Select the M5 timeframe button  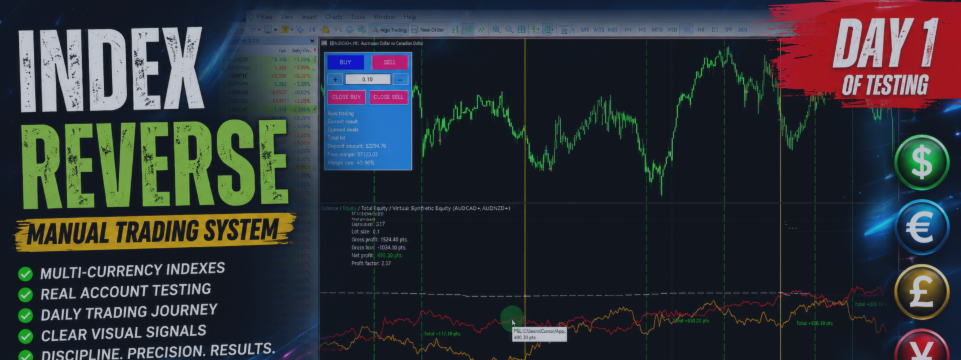coord(585,29)
